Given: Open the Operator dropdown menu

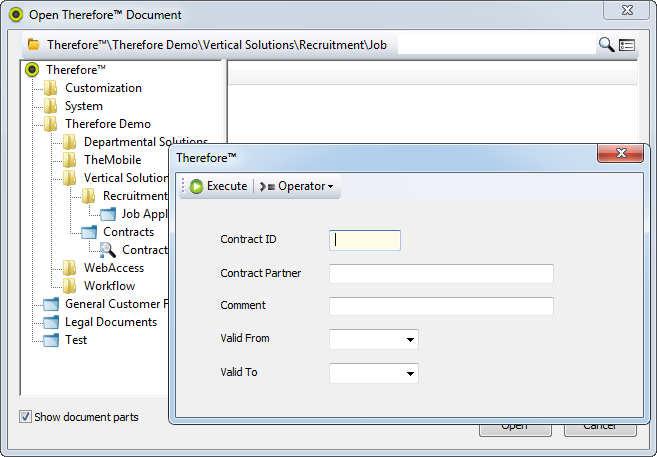Looking at the screenshot, I should pos(298,186).
